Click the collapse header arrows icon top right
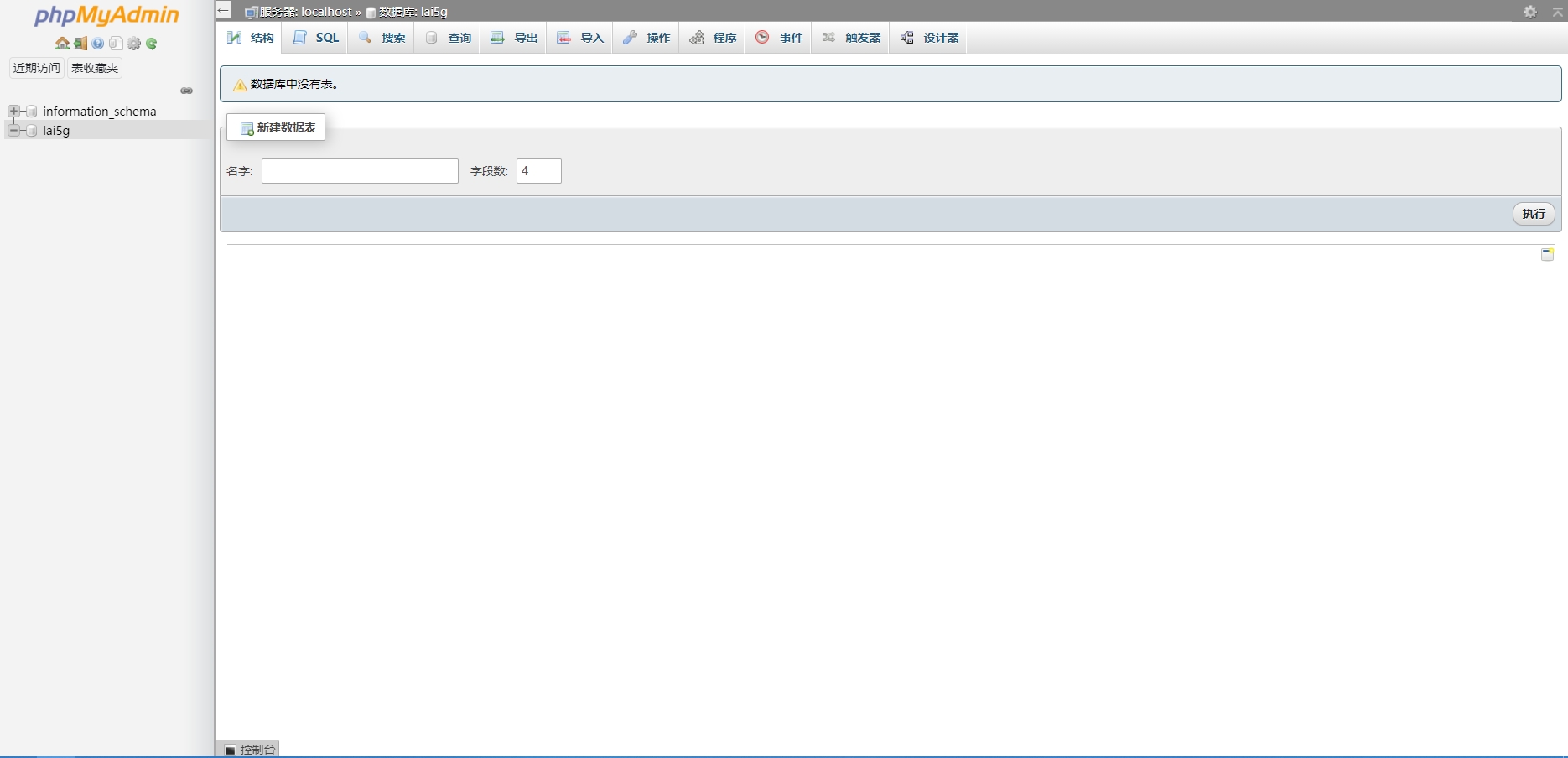 pyautogui.click(x=1557, y=12)
